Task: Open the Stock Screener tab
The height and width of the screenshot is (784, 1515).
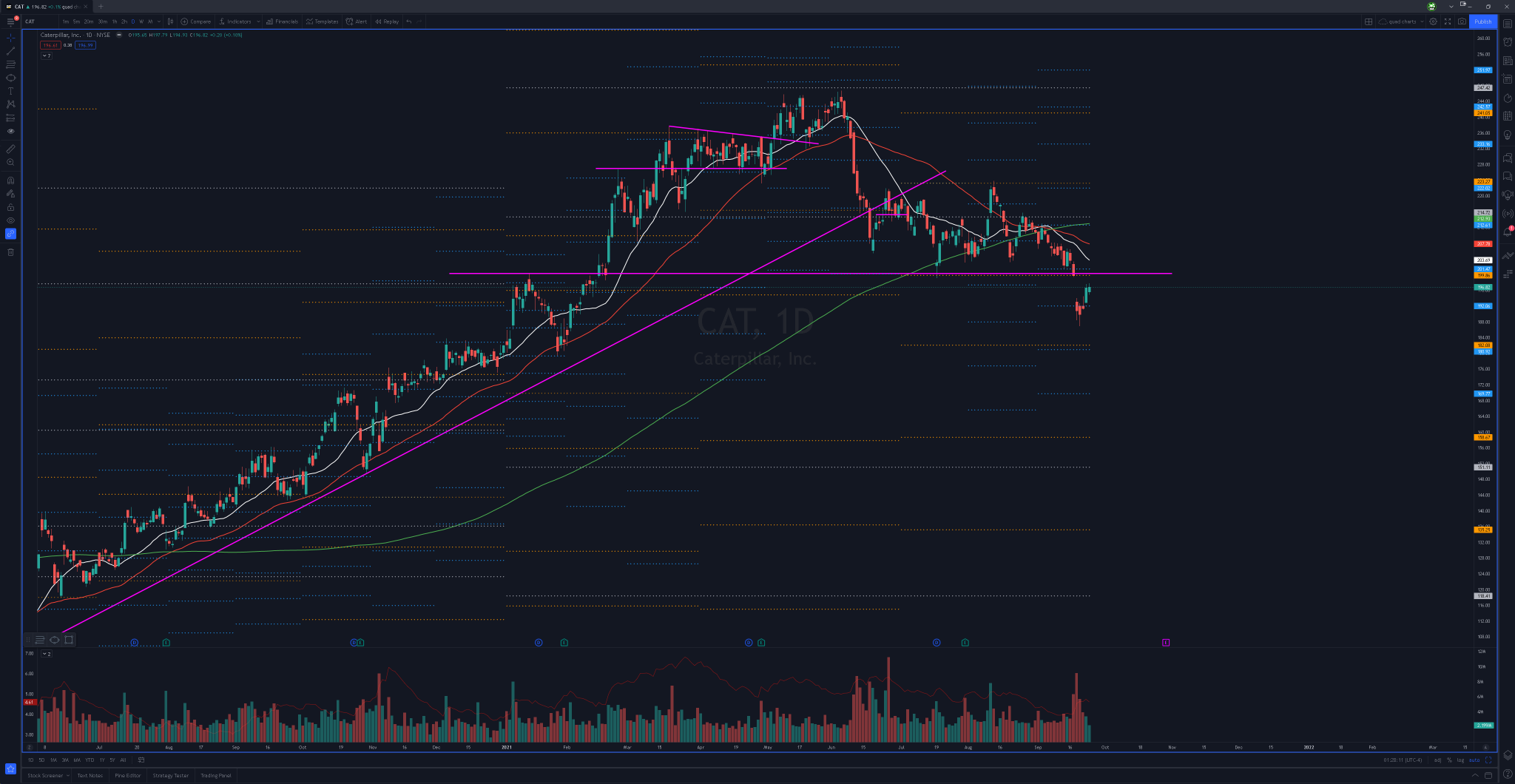Action: click(x=45, y=775)
